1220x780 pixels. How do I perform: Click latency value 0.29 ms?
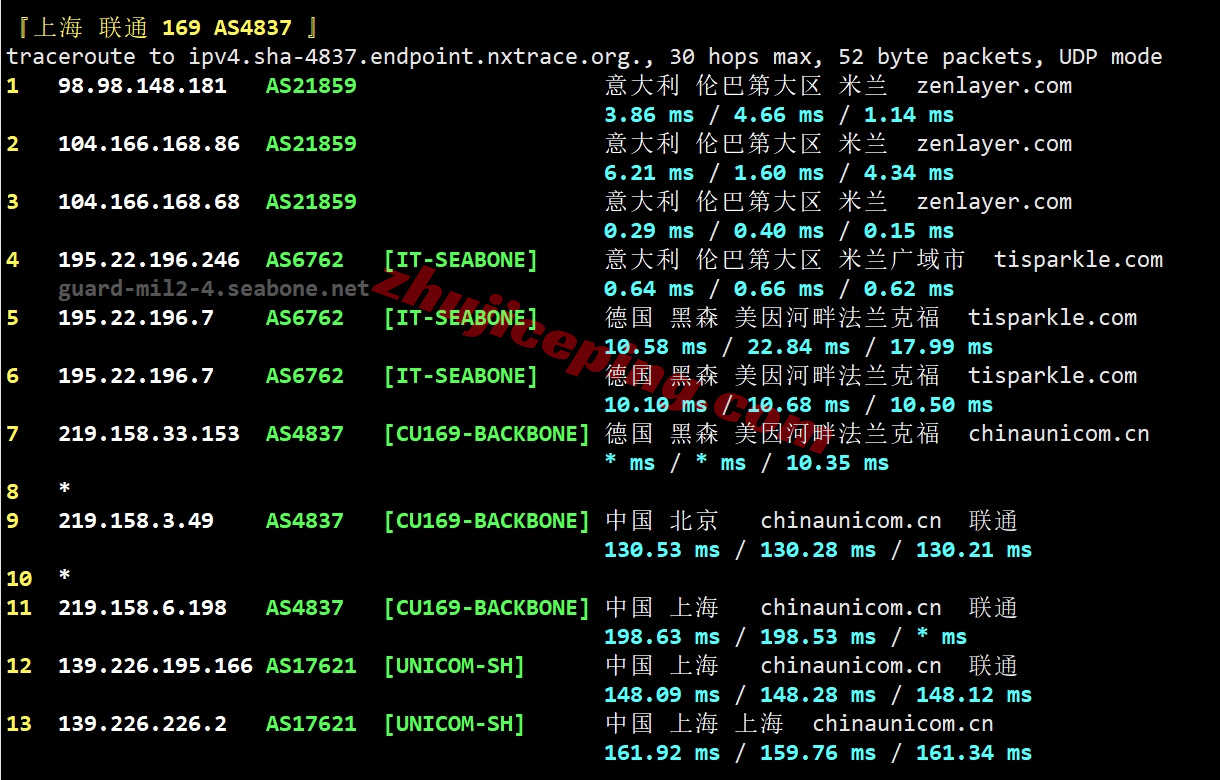tap(649, 231)
